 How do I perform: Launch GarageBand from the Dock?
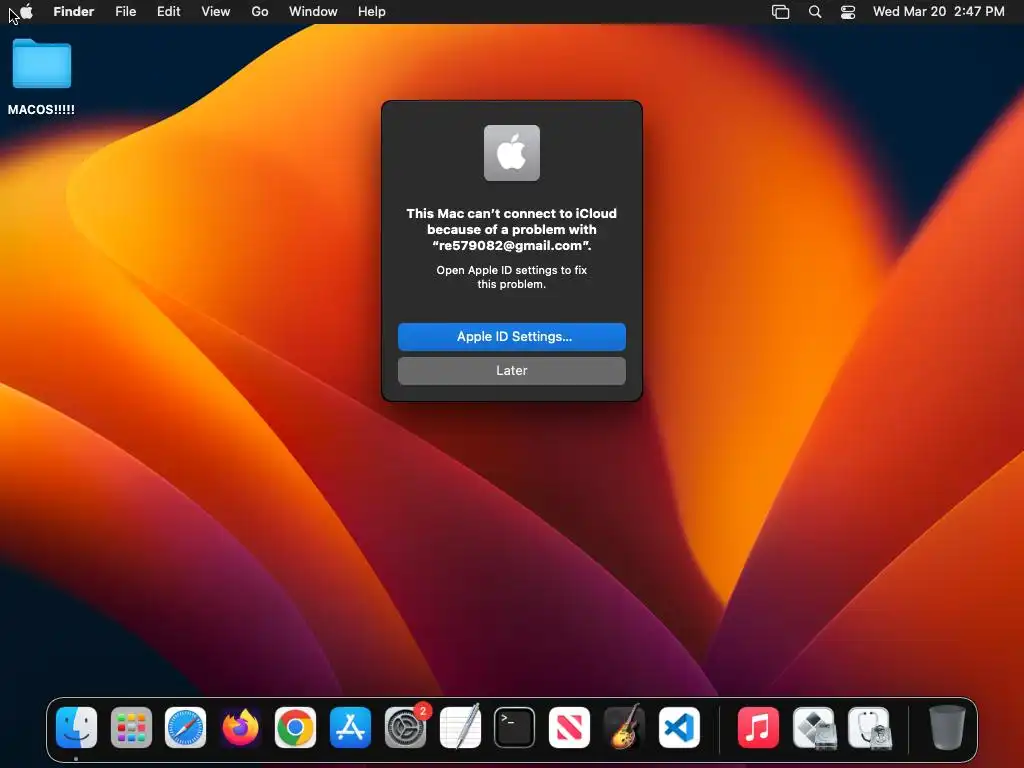[624, 728]
